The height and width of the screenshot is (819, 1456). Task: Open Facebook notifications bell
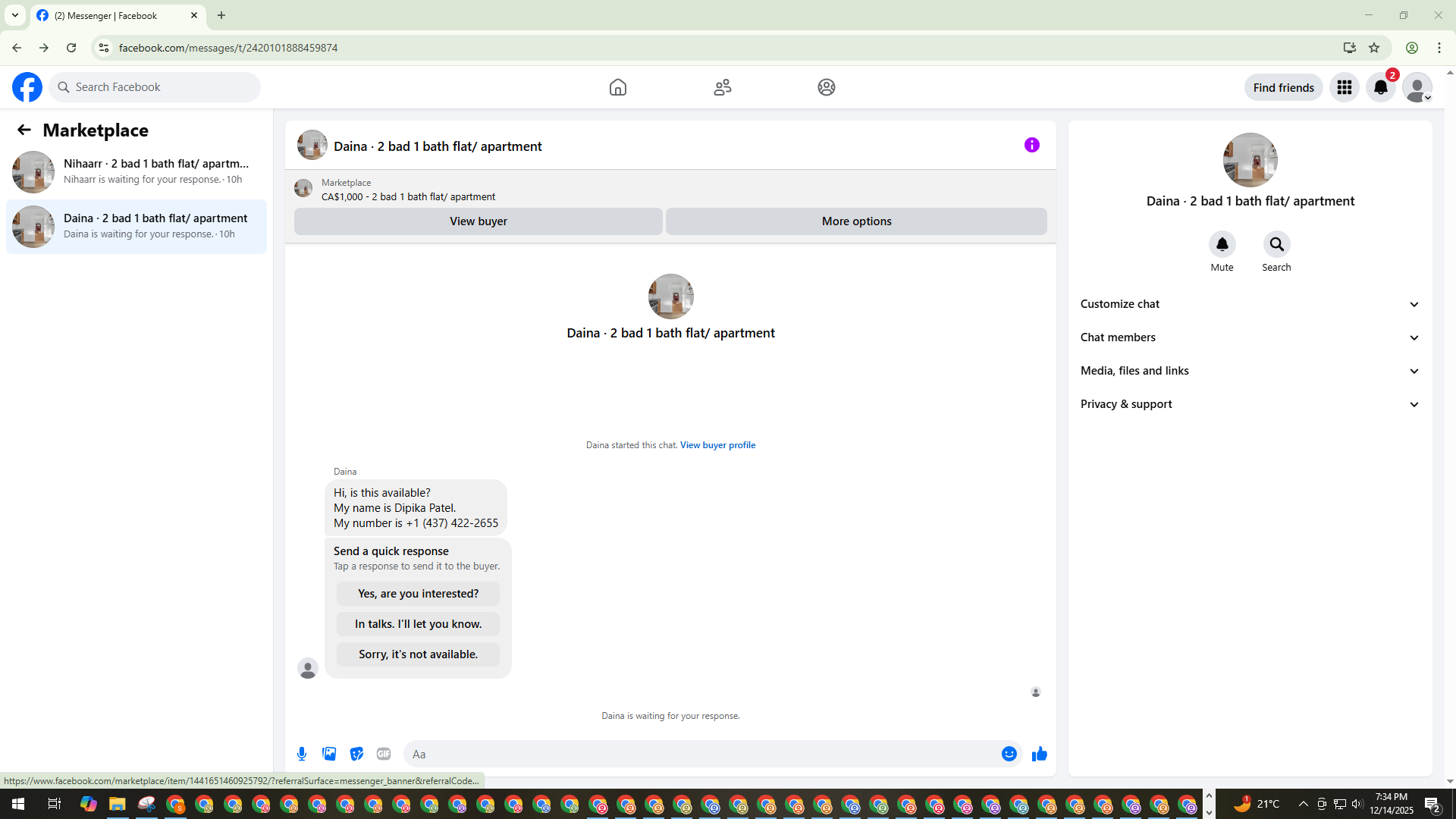(1381, 88)
